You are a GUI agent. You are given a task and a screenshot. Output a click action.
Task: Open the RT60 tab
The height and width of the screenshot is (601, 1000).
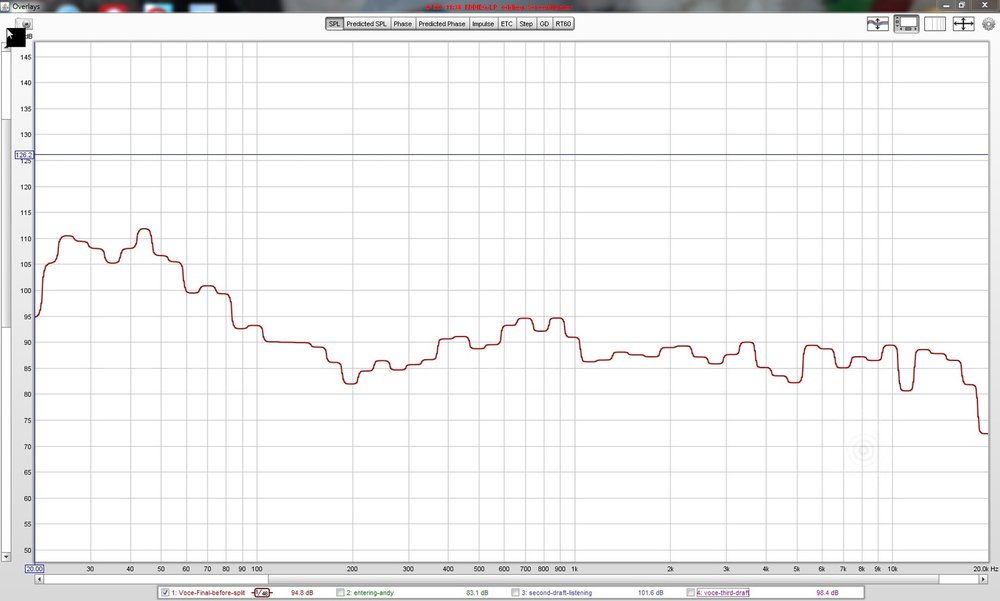563,24
